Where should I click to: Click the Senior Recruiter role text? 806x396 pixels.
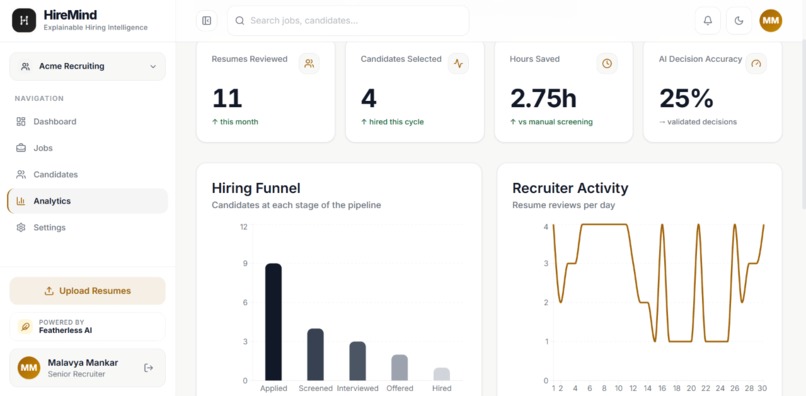[x=77, y=374]
